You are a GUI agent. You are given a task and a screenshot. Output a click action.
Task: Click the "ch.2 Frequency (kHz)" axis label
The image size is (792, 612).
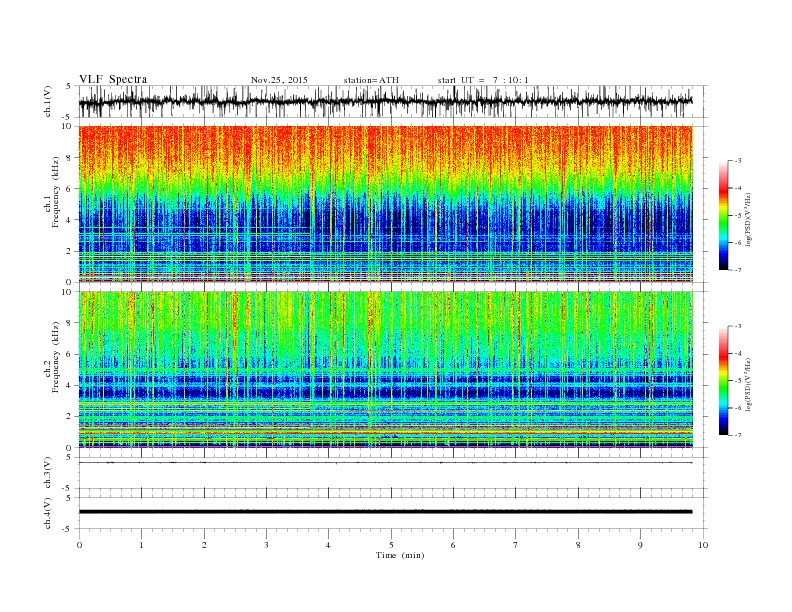(x=52, y=357)
